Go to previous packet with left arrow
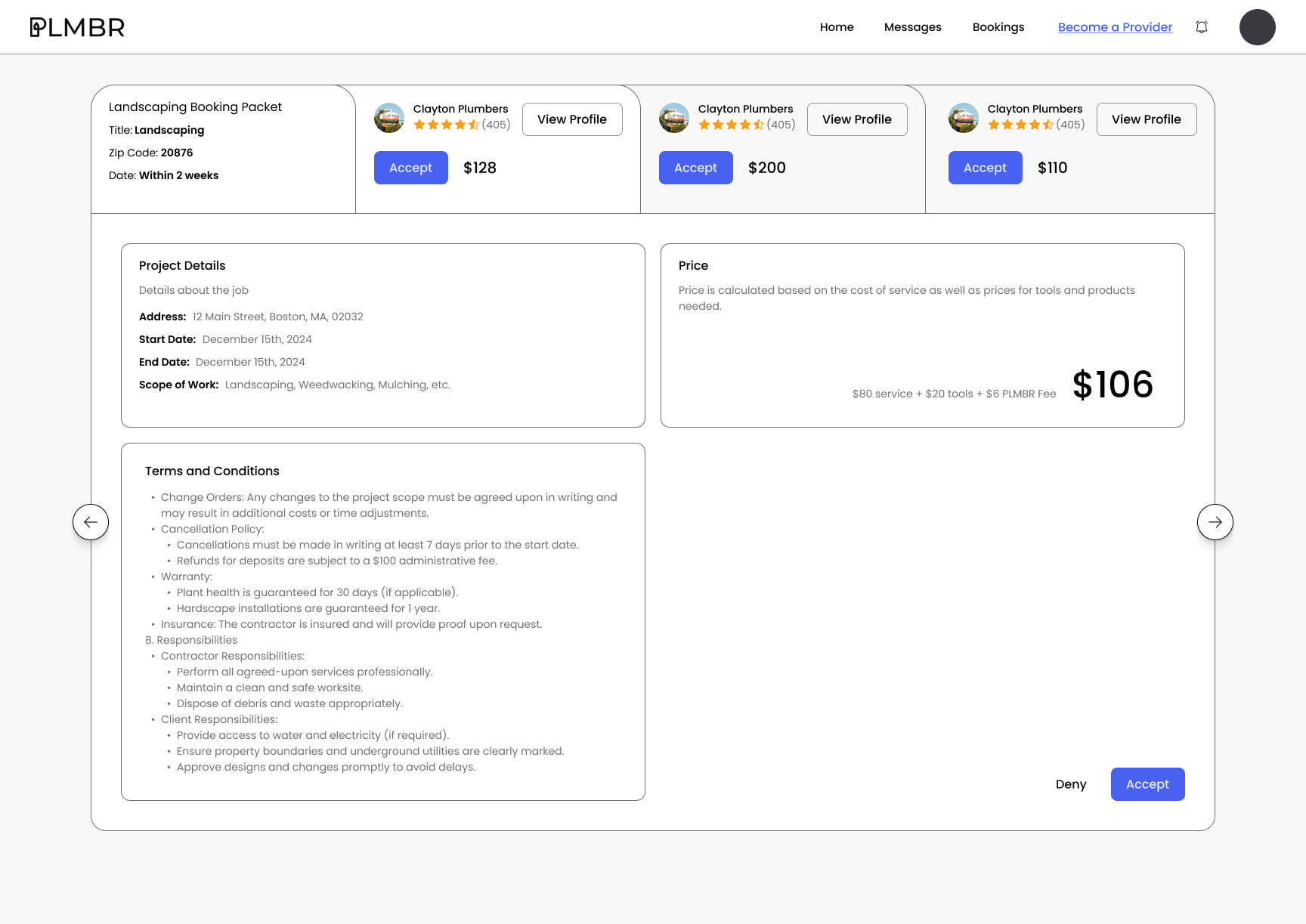 coord(91,522)
